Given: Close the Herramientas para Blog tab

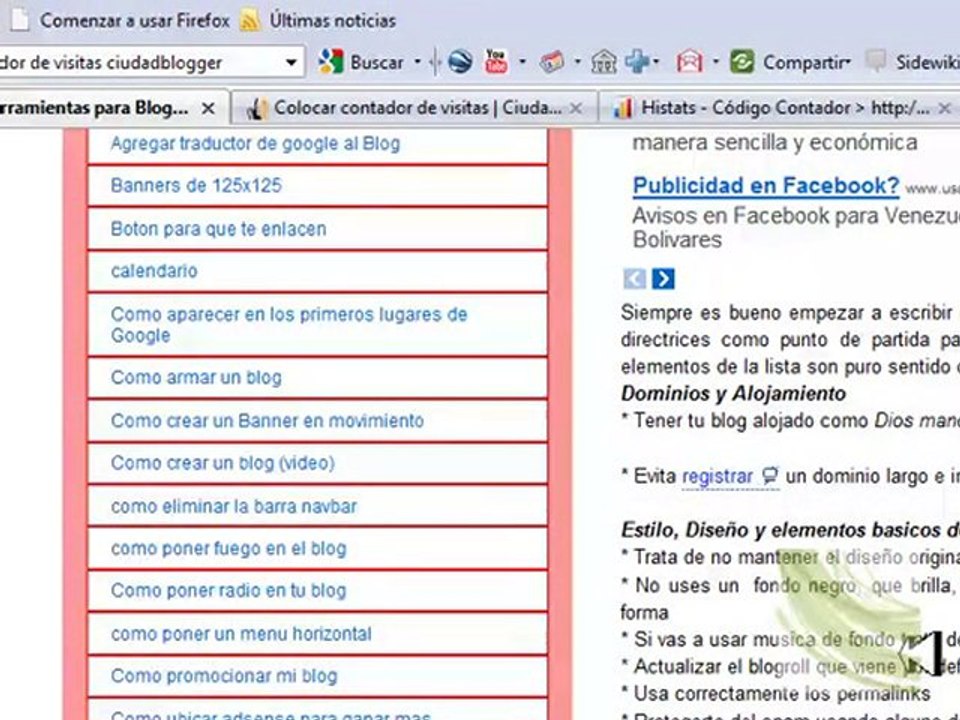Looking at the screenshot, I should pyautogui.click(x=208, y=109).
